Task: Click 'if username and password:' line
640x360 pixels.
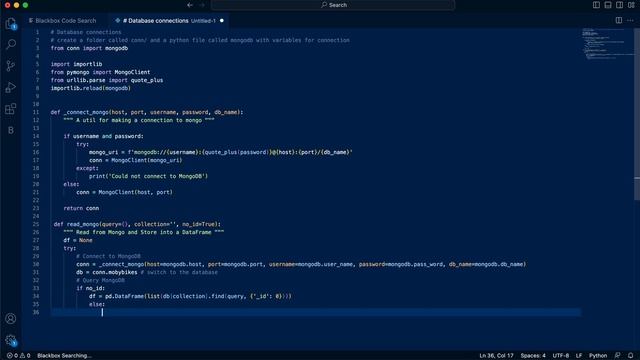Action: [x=103, y=136]
